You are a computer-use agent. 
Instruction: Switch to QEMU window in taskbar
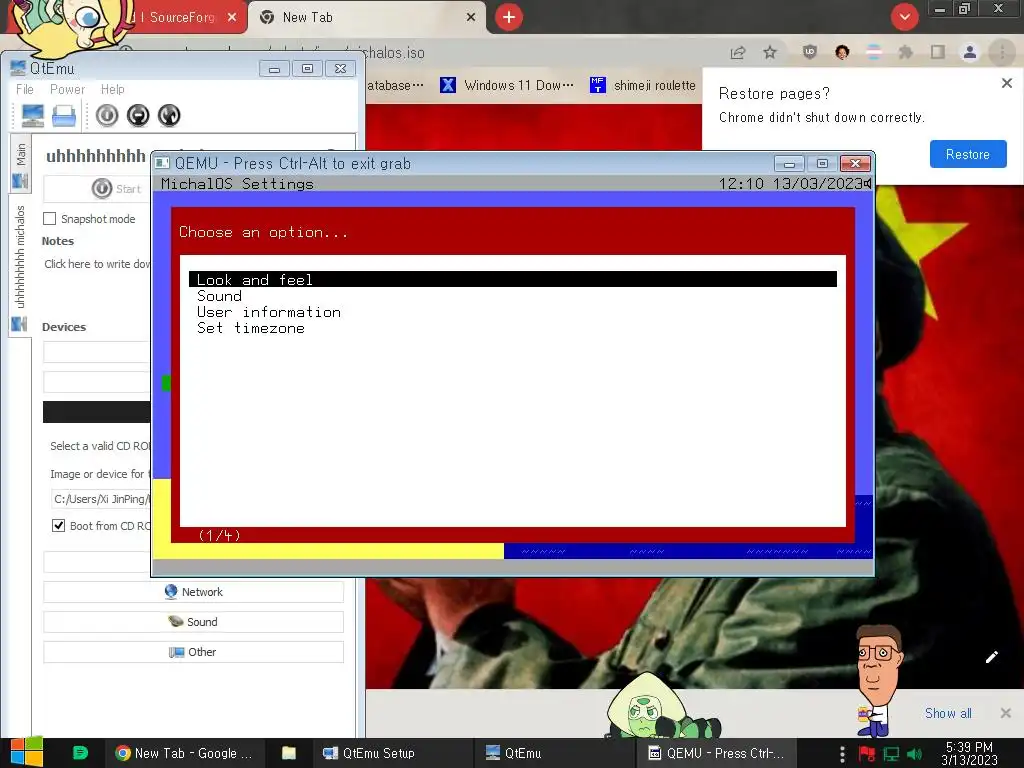715,753
